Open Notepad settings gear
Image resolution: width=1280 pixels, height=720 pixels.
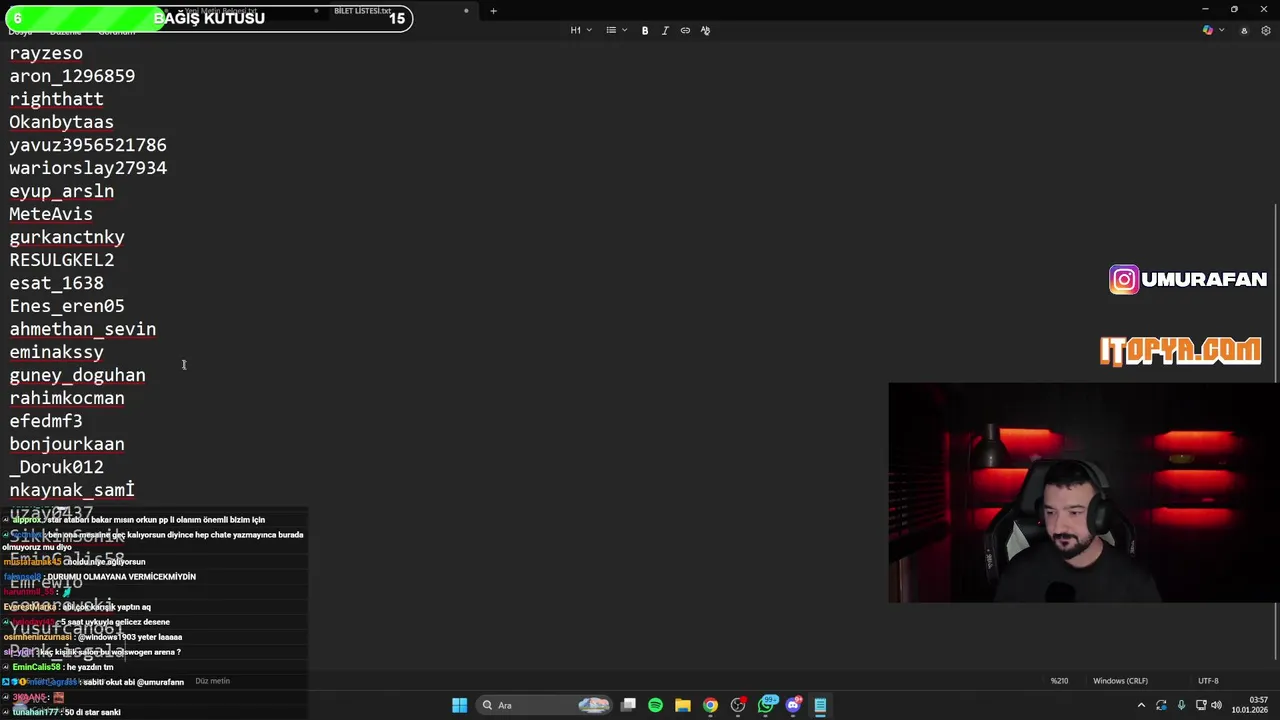click(1266, 30)
